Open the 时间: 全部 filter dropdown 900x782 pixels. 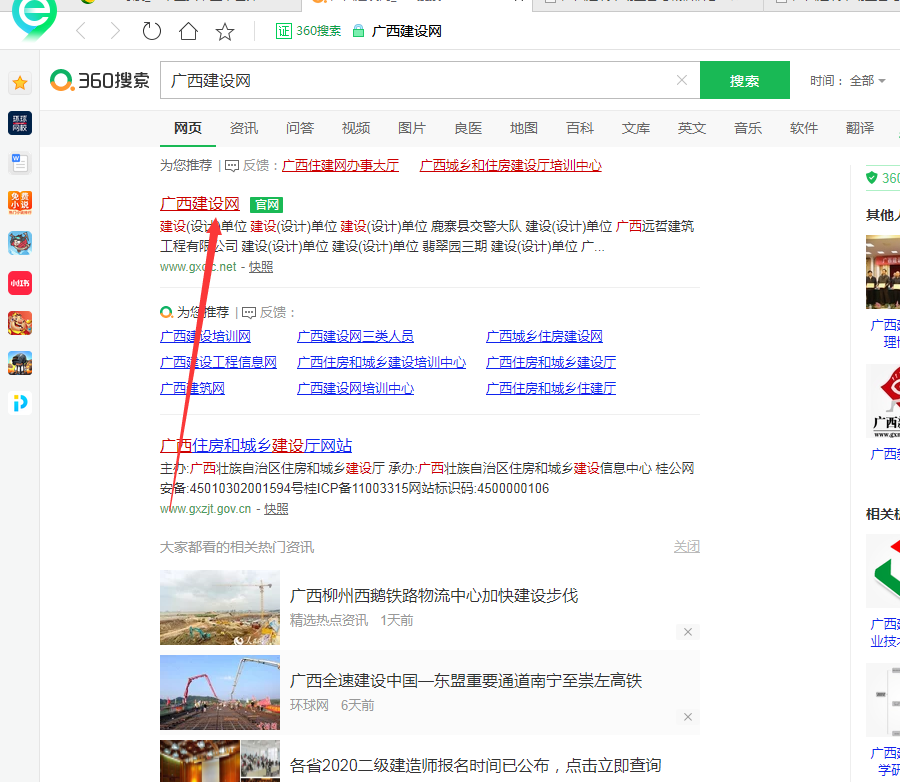click(848, 81)
